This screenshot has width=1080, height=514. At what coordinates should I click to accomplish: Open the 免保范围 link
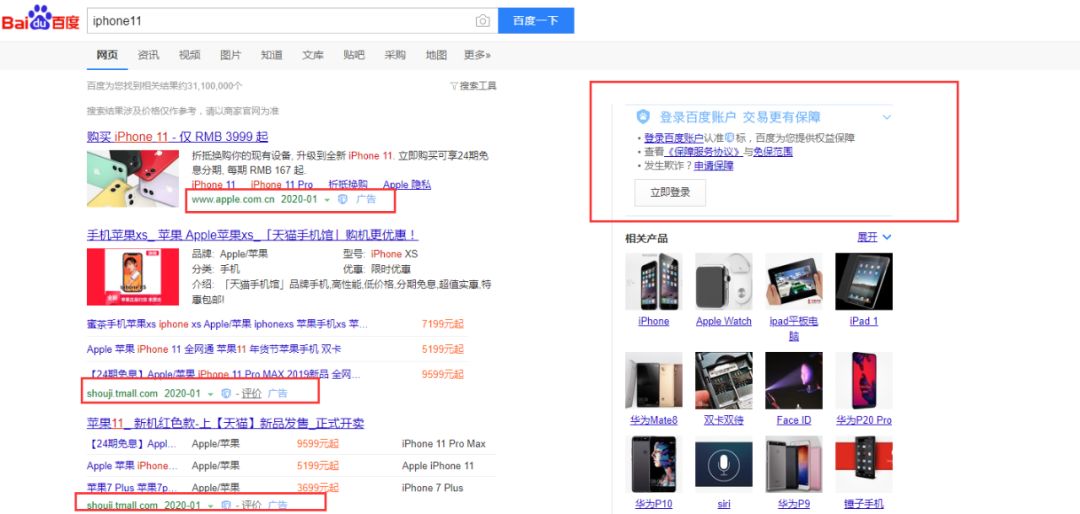coord(773,152)
